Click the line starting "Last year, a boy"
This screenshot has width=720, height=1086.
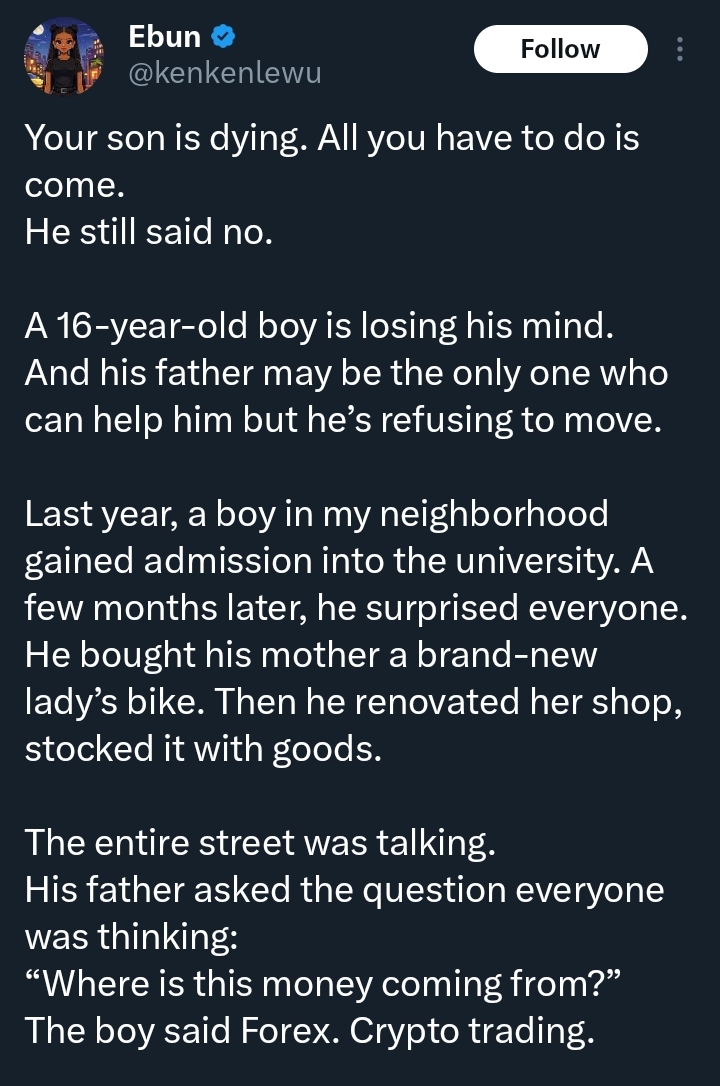(315, 513)
